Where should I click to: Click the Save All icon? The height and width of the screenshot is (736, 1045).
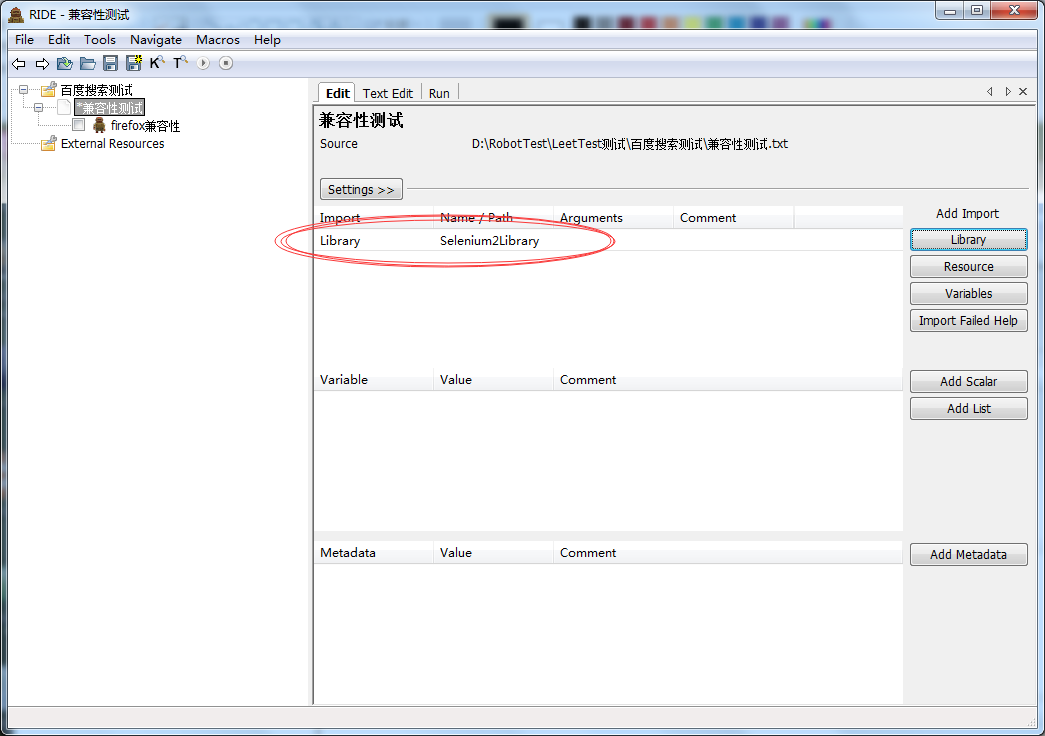[134, 63]
